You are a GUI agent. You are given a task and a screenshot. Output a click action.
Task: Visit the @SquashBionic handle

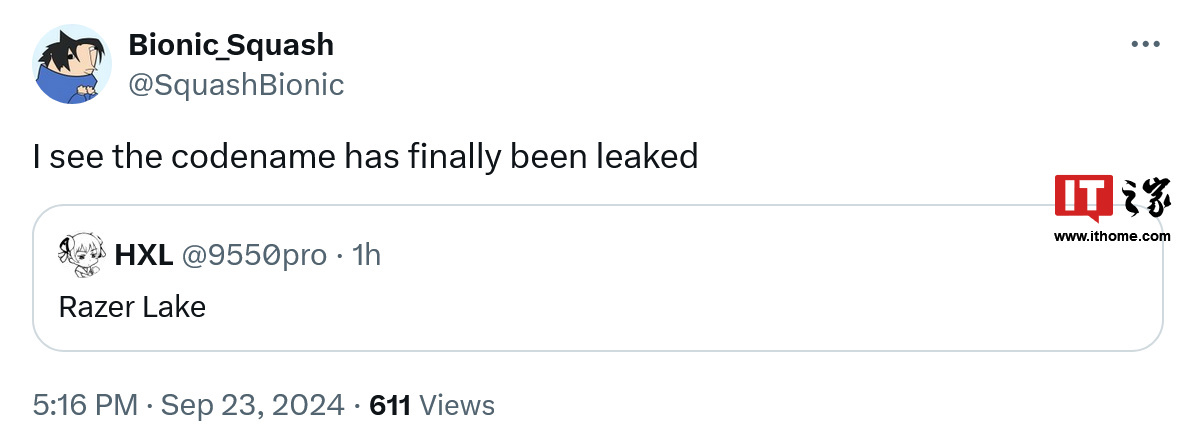(236, 85)
